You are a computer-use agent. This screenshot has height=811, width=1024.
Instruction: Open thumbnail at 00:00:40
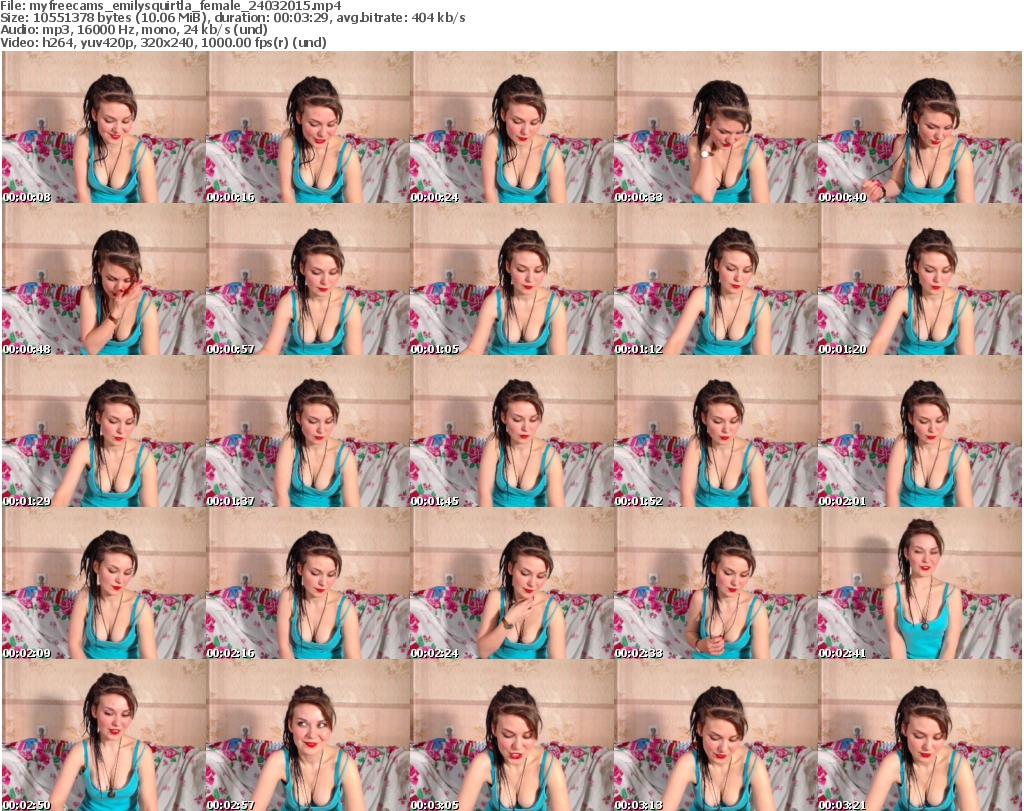coord(920,127)
